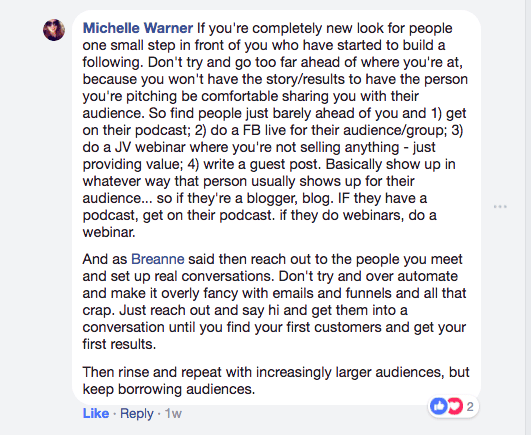
Task: Click the 'keep borrowing audiences.' closing line
Action: [x=169, y=389]
